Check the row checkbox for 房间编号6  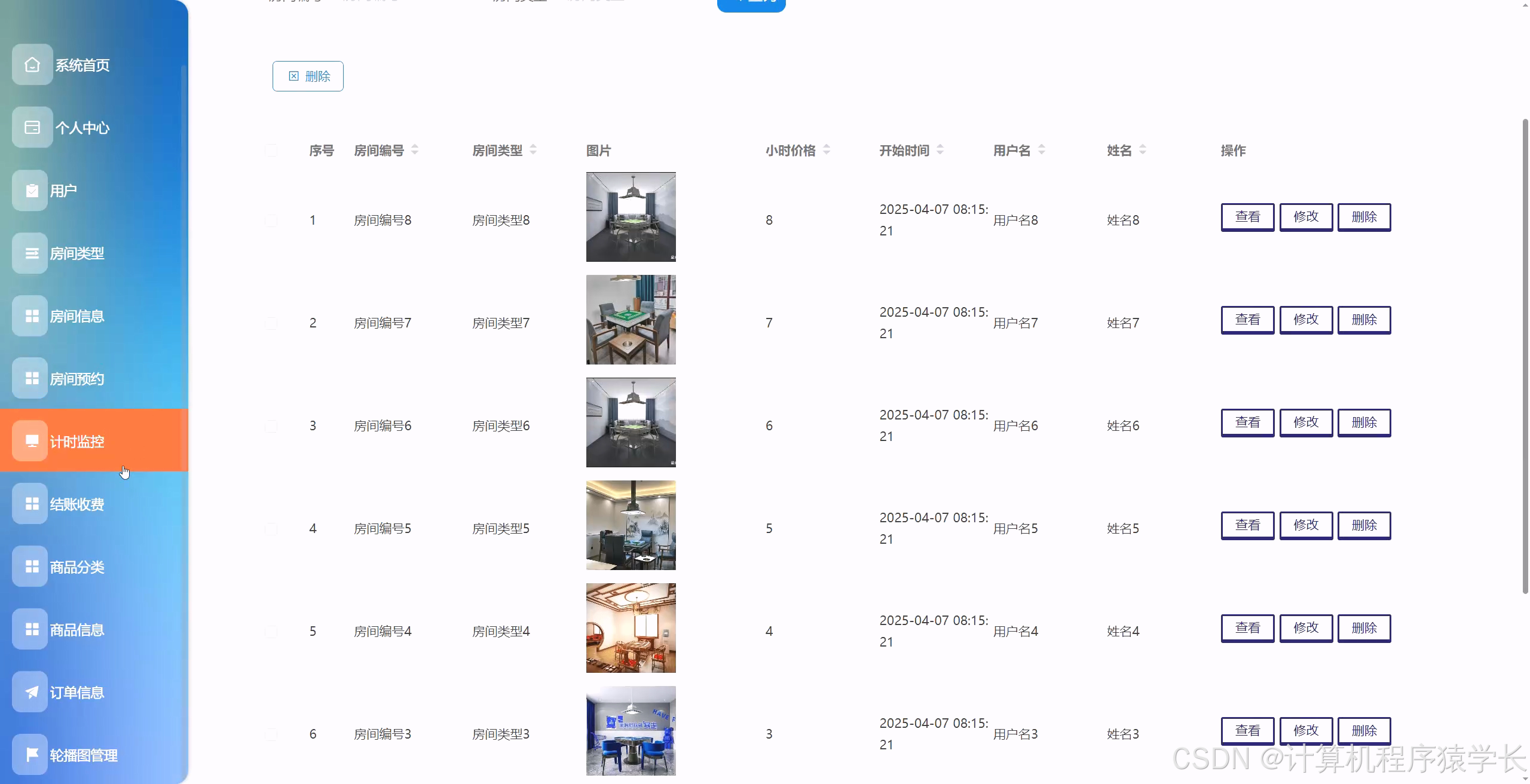tap(272, 425)
